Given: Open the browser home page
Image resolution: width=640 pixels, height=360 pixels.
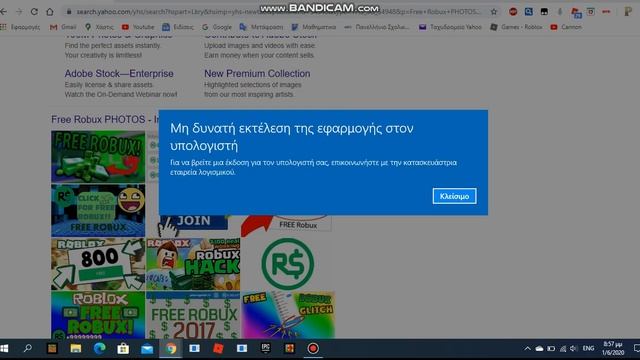Looking at the screenshot, I should coord(50,12).
